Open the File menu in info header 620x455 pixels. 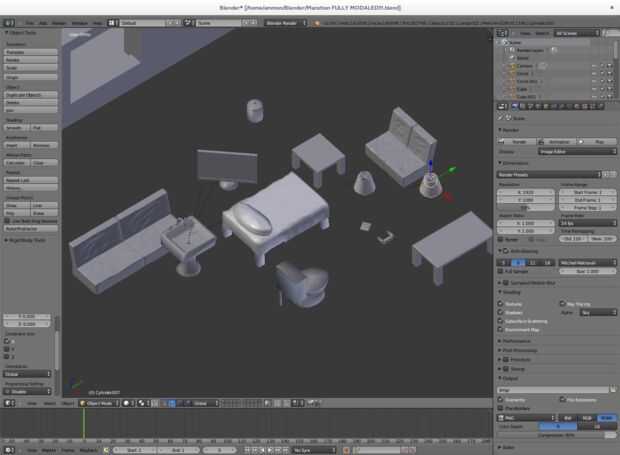30,23
